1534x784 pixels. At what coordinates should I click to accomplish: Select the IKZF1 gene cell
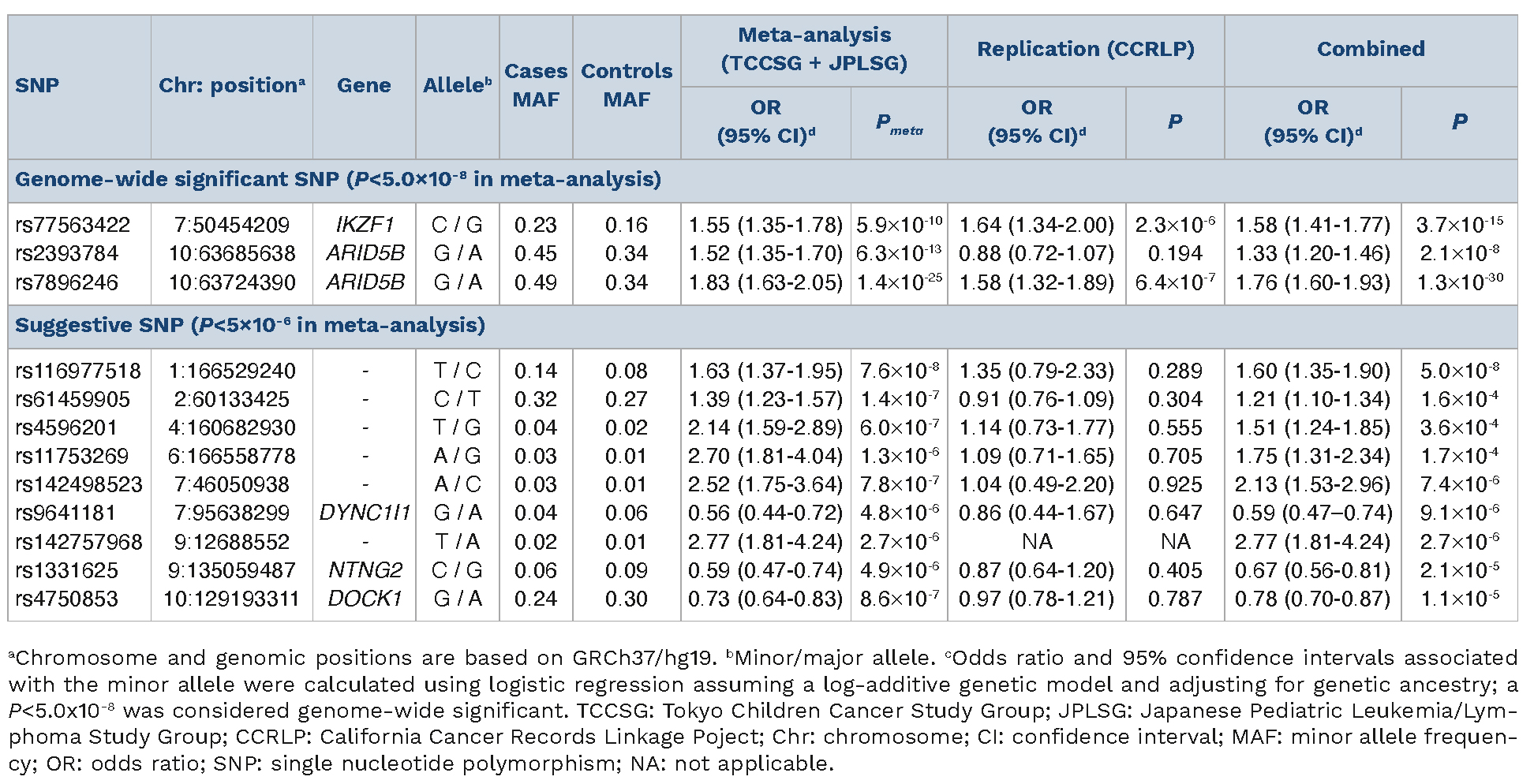[365, 225]
